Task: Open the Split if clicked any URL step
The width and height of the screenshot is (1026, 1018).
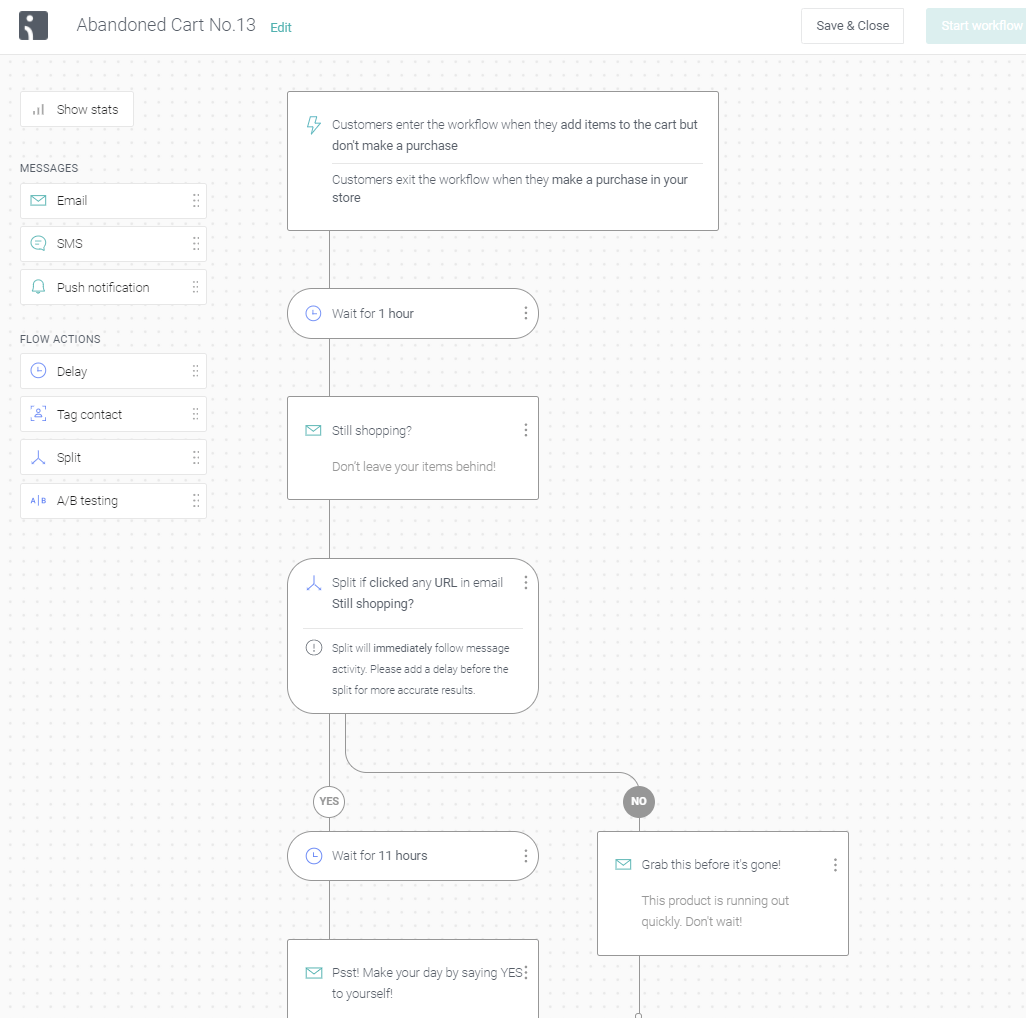Action: click(413, 636)
